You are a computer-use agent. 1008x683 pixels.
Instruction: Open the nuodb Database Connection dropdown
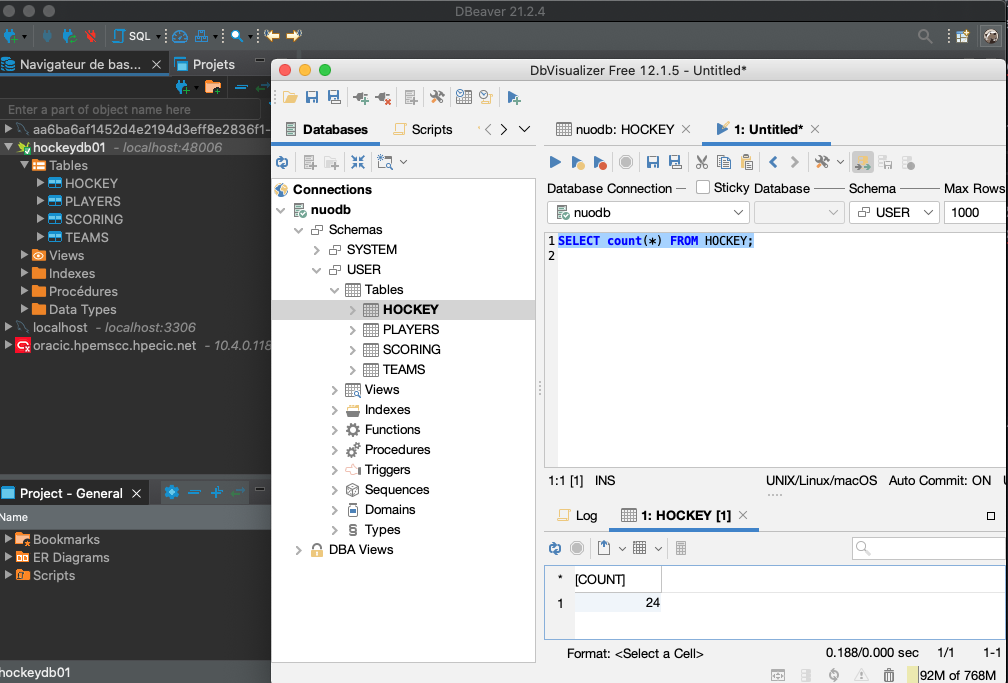(x=648, y=212)
